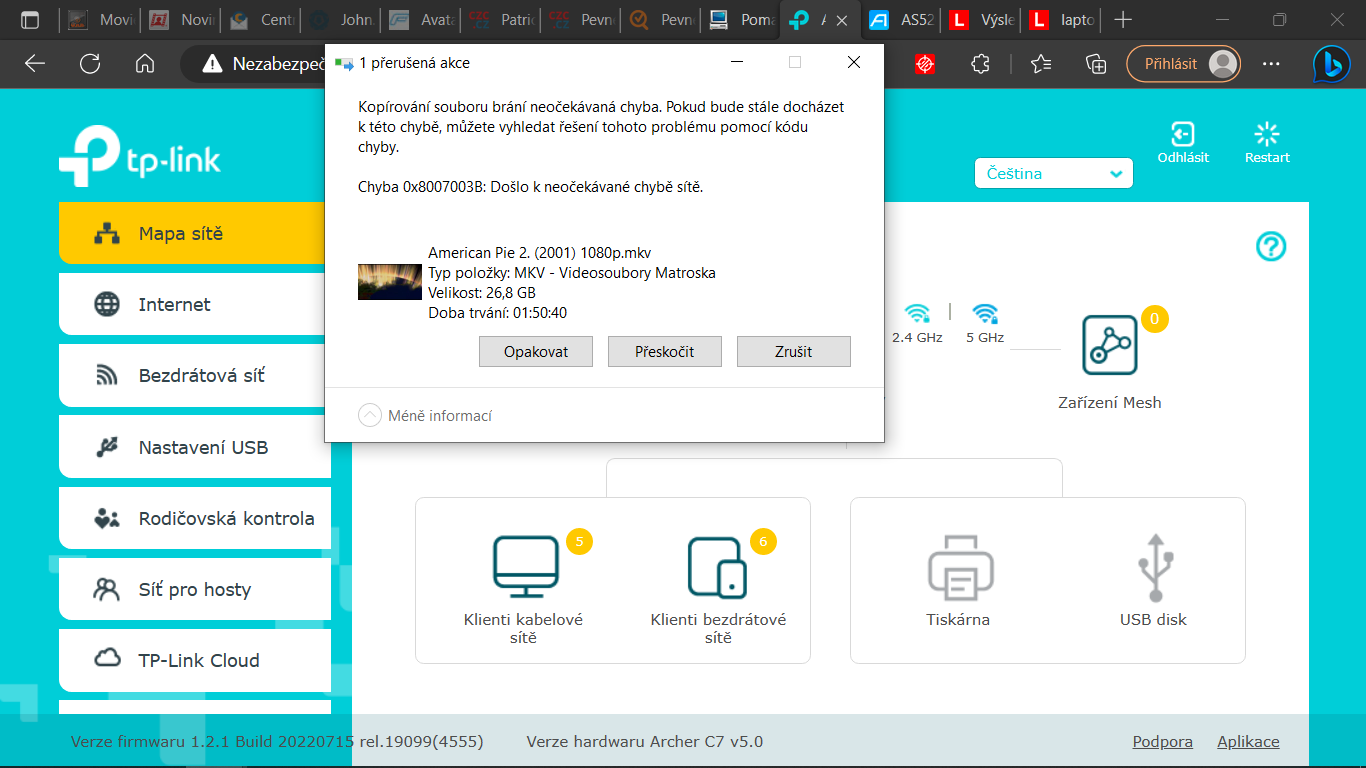Open the Čeština language dropdown

(x=1054, y=174)
